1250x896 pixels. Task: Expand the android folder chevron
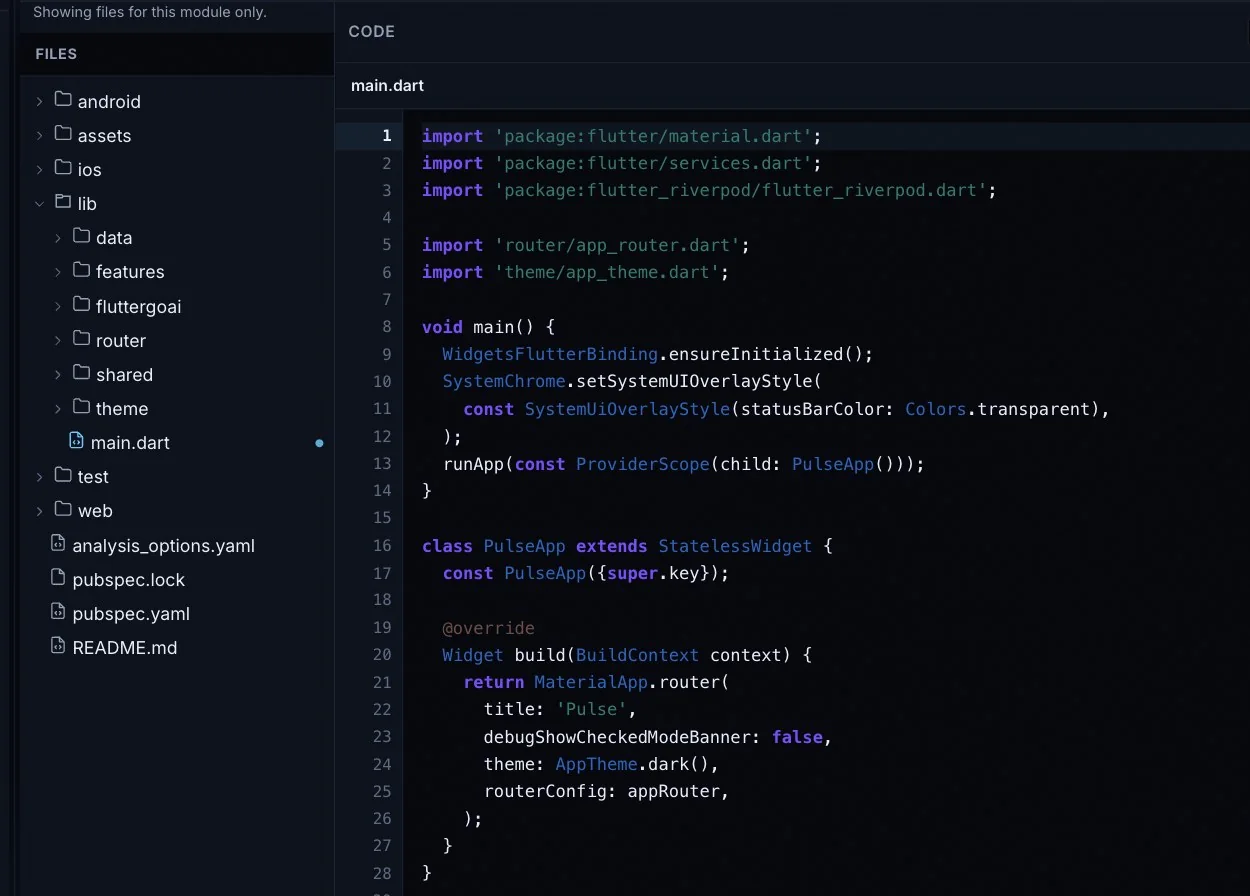[x=39, y=101]
